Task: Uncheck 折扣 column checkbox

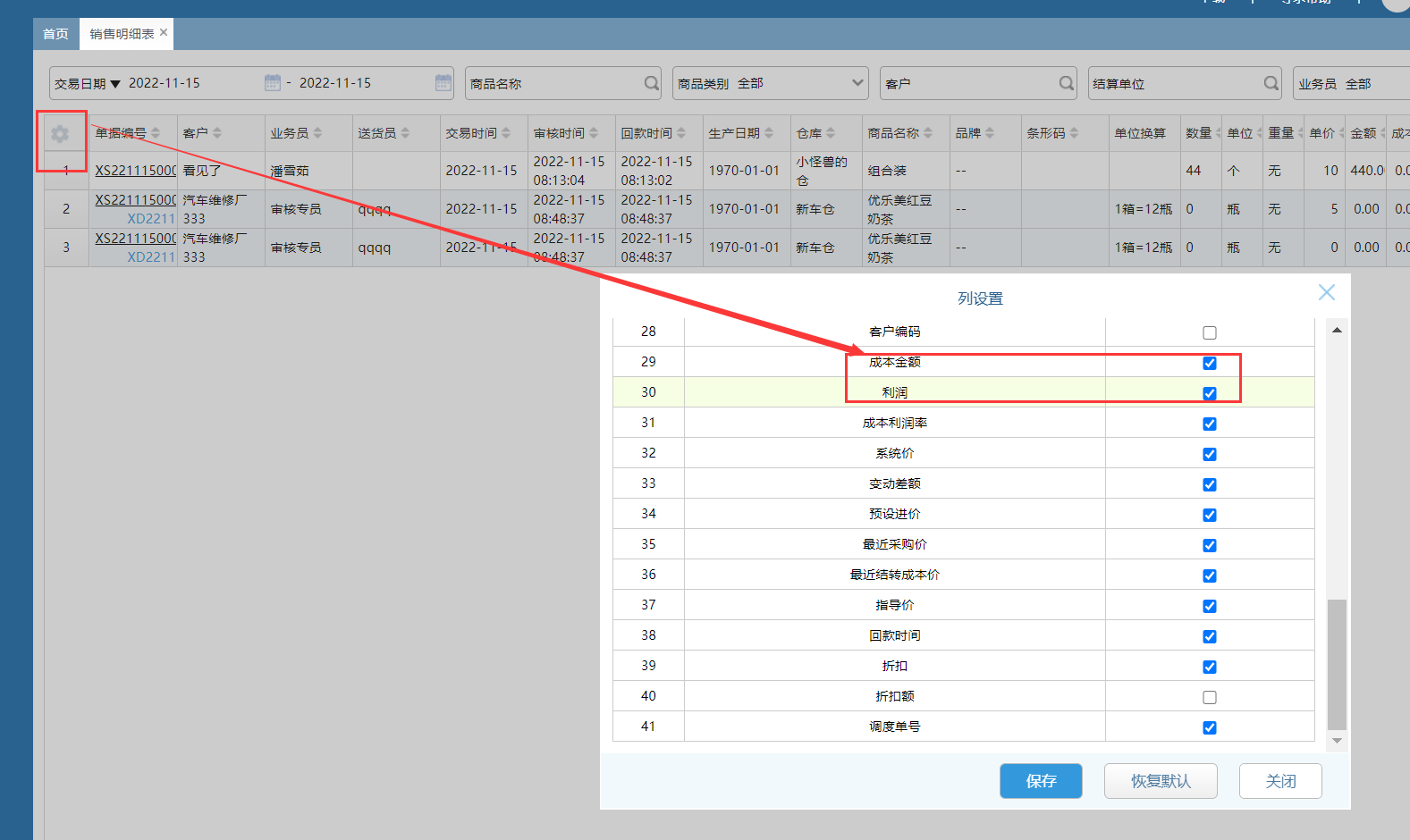Action: (1210, 667)
